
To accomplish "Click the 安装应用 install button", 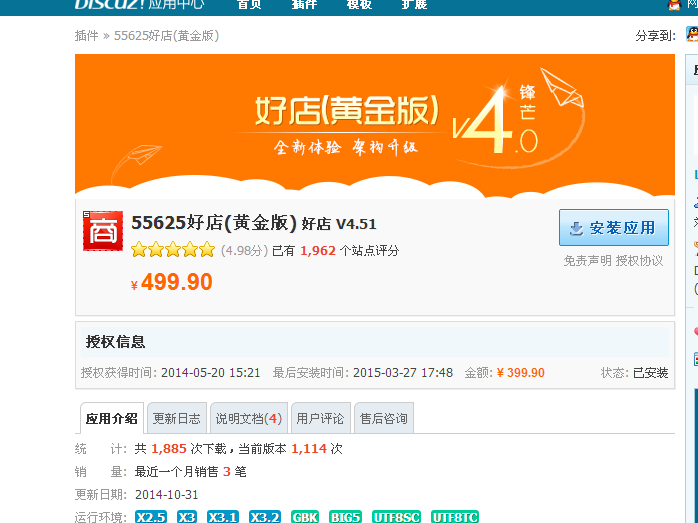I will click(x=614, y=227).
